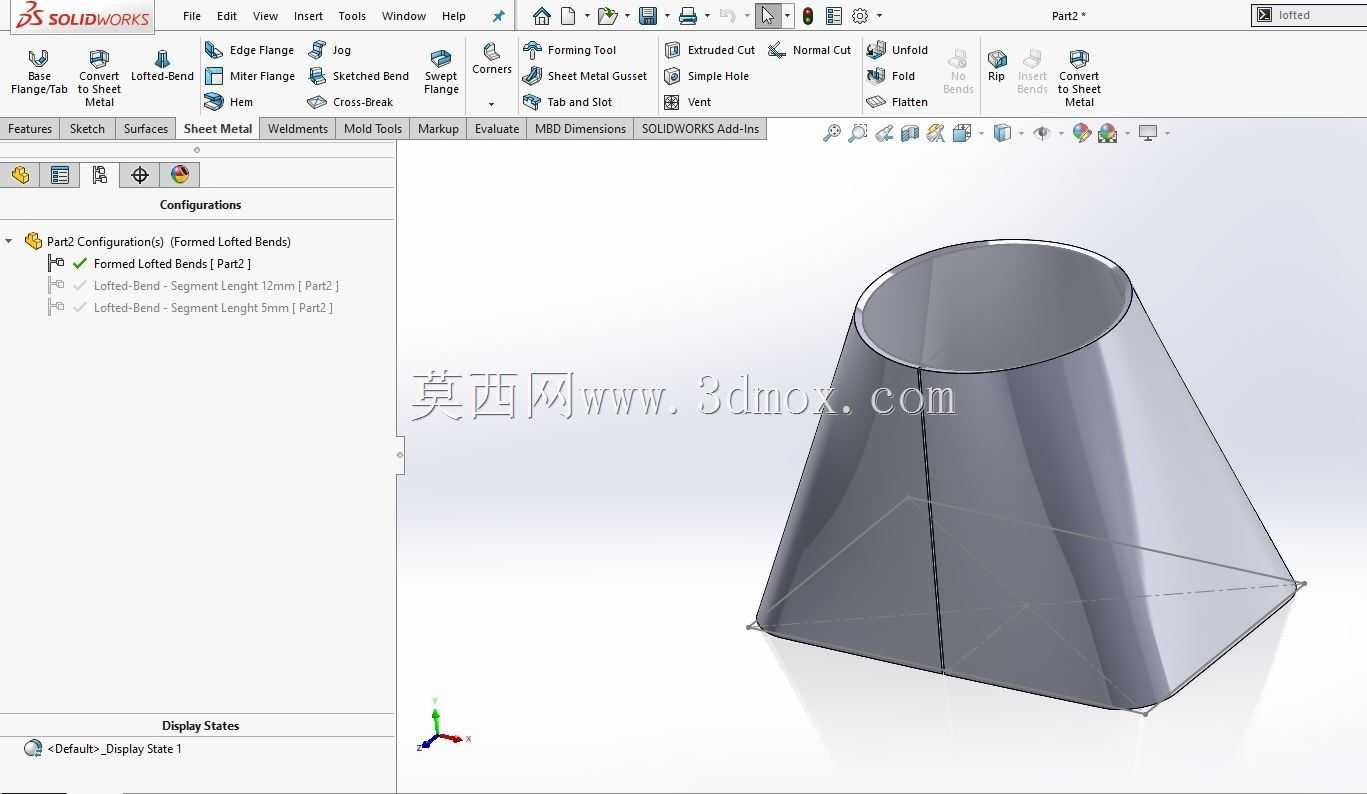
Task: Click the Zoom to Area icon
Action: pos(857,133)
